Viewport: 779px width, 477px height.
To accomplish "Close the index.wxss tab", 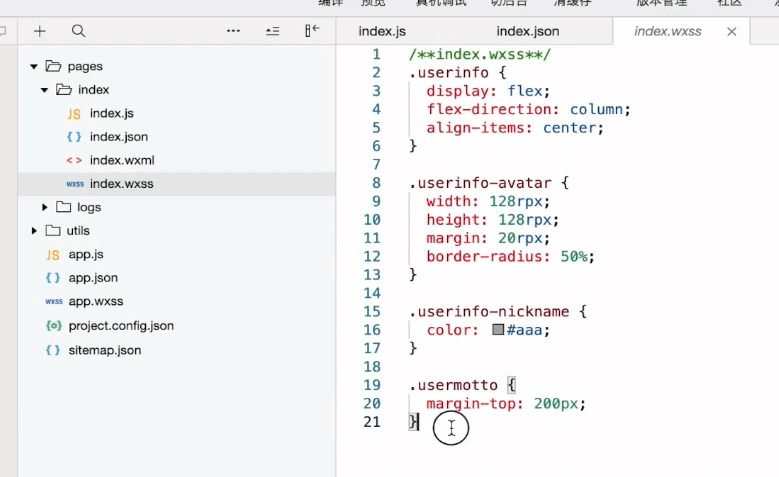I will point(731,32).
